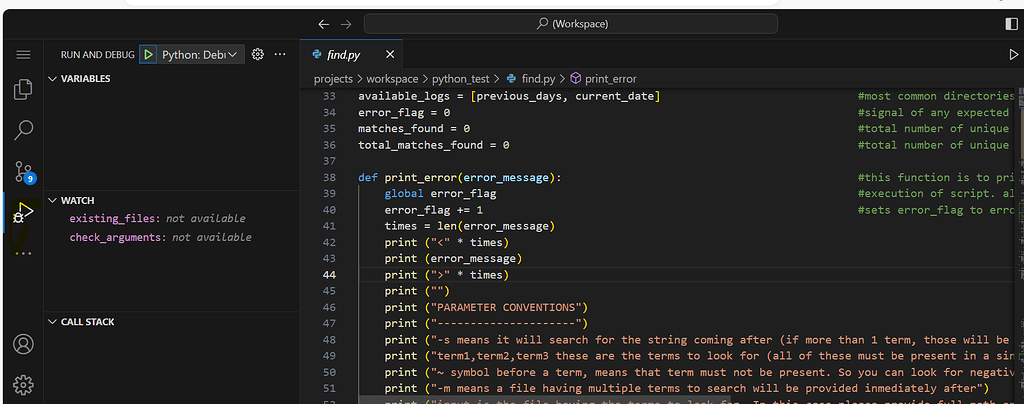Click the Workspace command center search box
Image resolution: width=1024 pixels, height=404 pixels.
(x=571, y=24)
